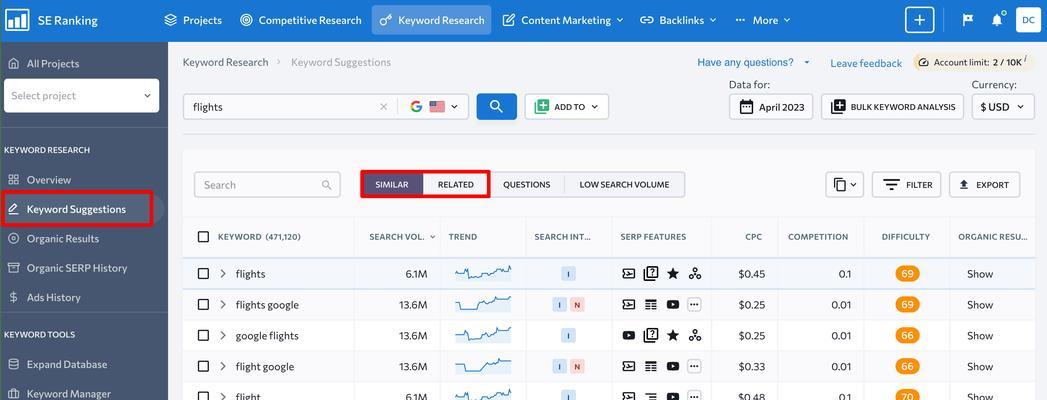The height and width of the screenshot is (400, 1047).
Task: Click the trend sparkline for google flights
Action: (x=483, y=334)
